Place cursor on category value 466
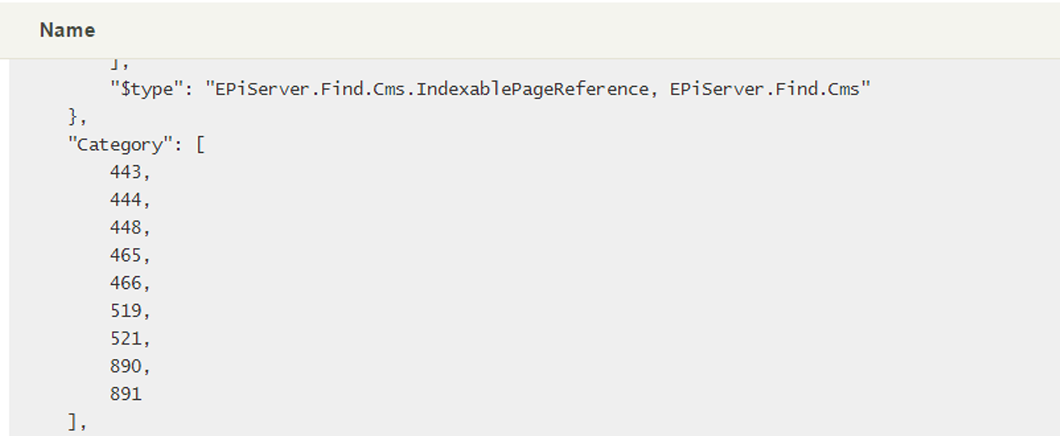 coord(127,283)
